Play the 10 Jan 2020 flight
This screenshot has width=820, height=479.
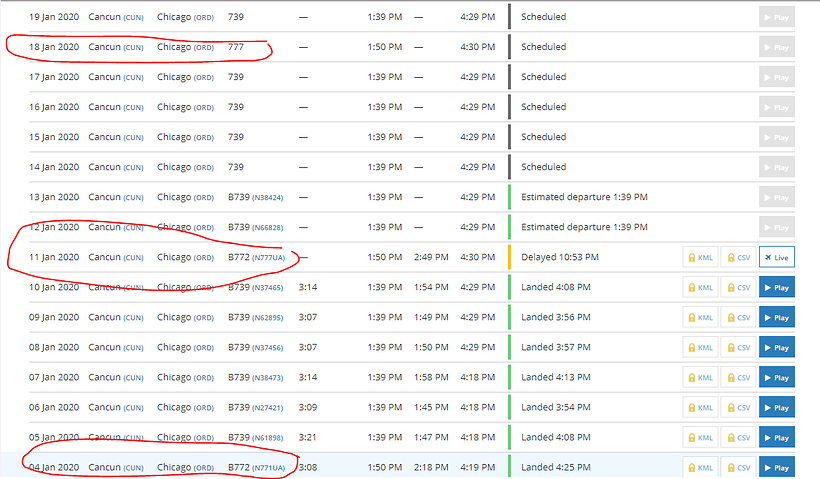(777, 287)
